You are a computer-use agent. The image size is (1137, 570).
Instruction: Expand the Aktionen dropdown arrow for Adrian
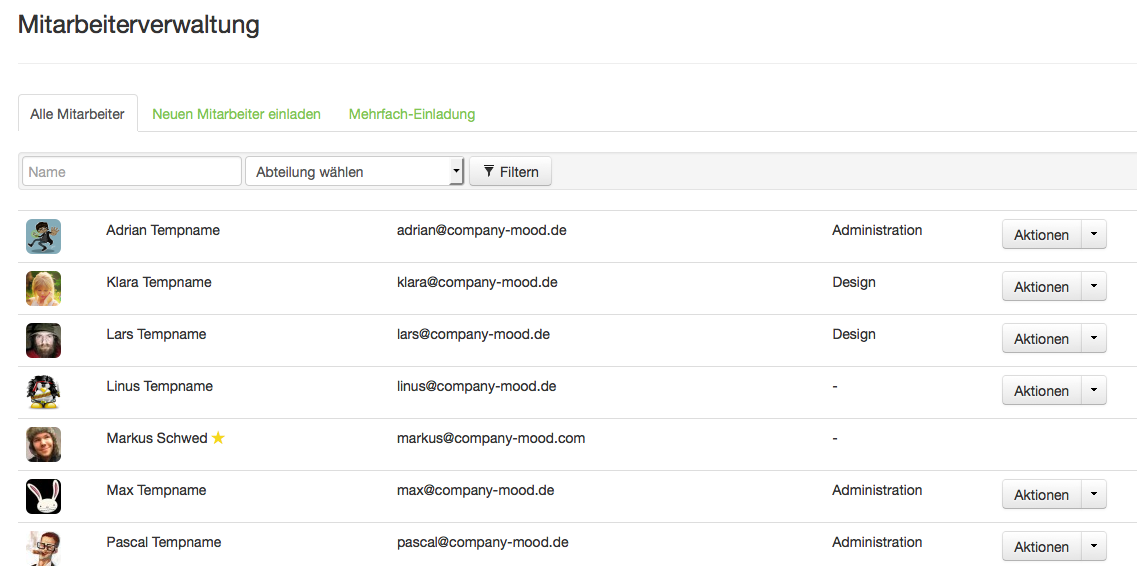pos(1093,235)
